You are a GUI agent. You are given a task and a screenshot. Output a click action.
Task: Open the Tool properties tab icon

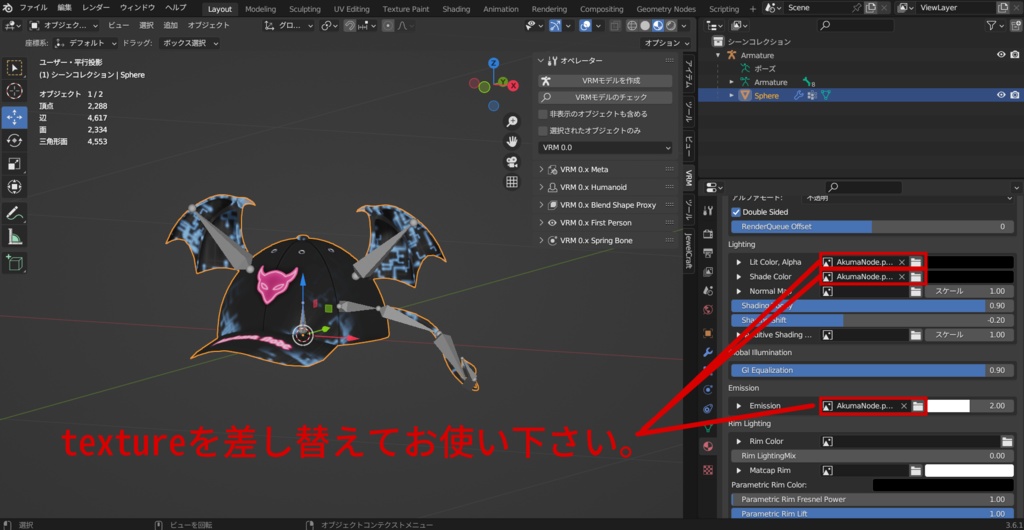pyautogui.click(x=708, y=210)
